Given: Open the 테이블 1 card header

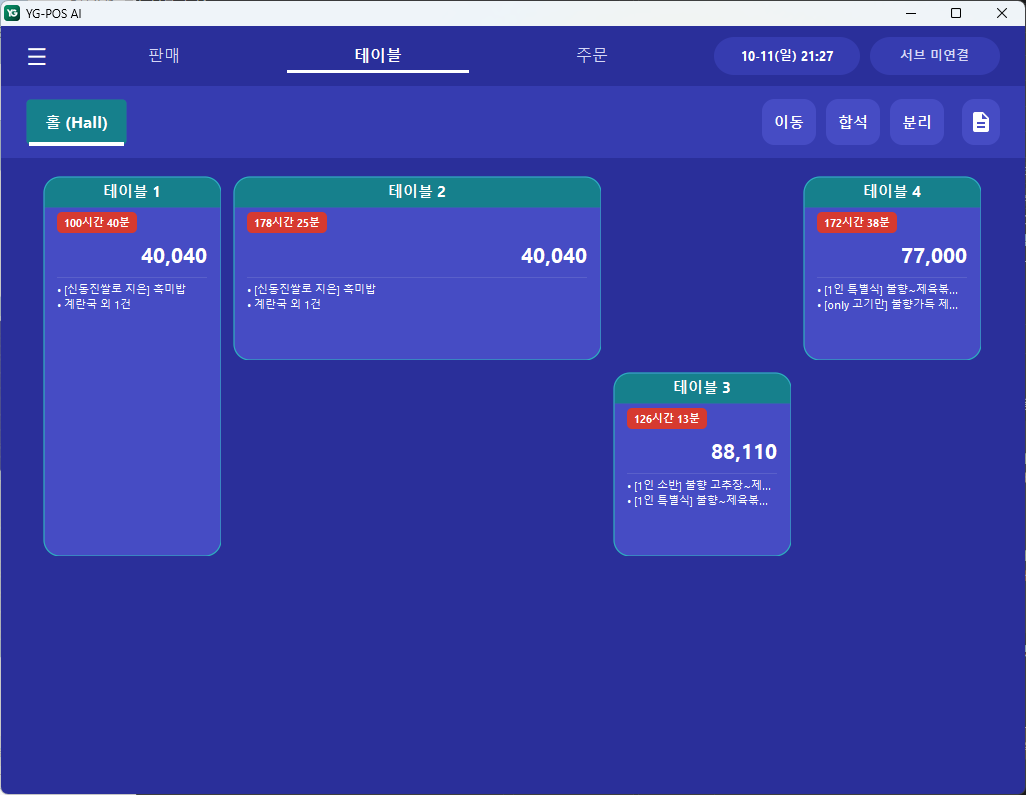Looking at the screenshot, I should [x=132, y=192].
